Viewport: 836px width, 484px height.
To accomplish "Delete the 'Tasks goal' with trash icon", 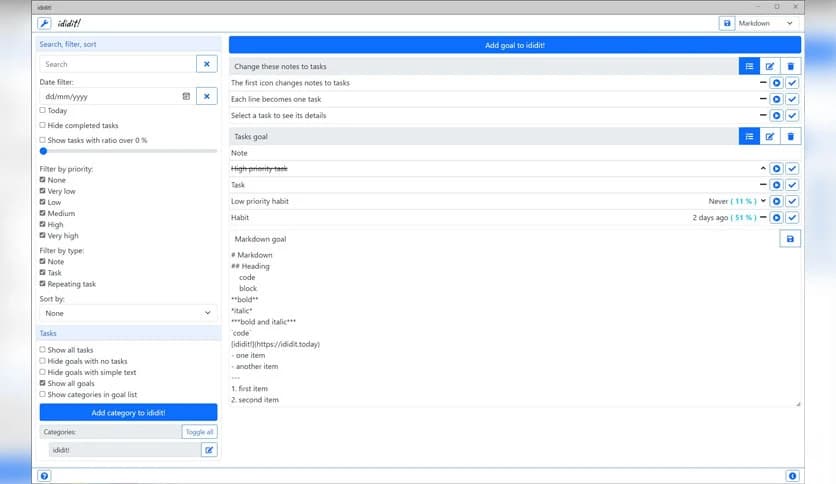I will [x=790, y=136].
